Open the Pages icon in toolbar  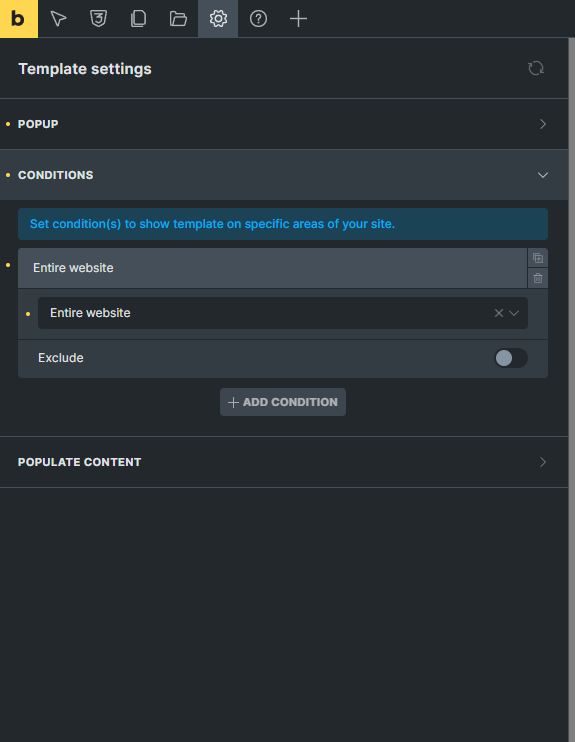[138, 19]
